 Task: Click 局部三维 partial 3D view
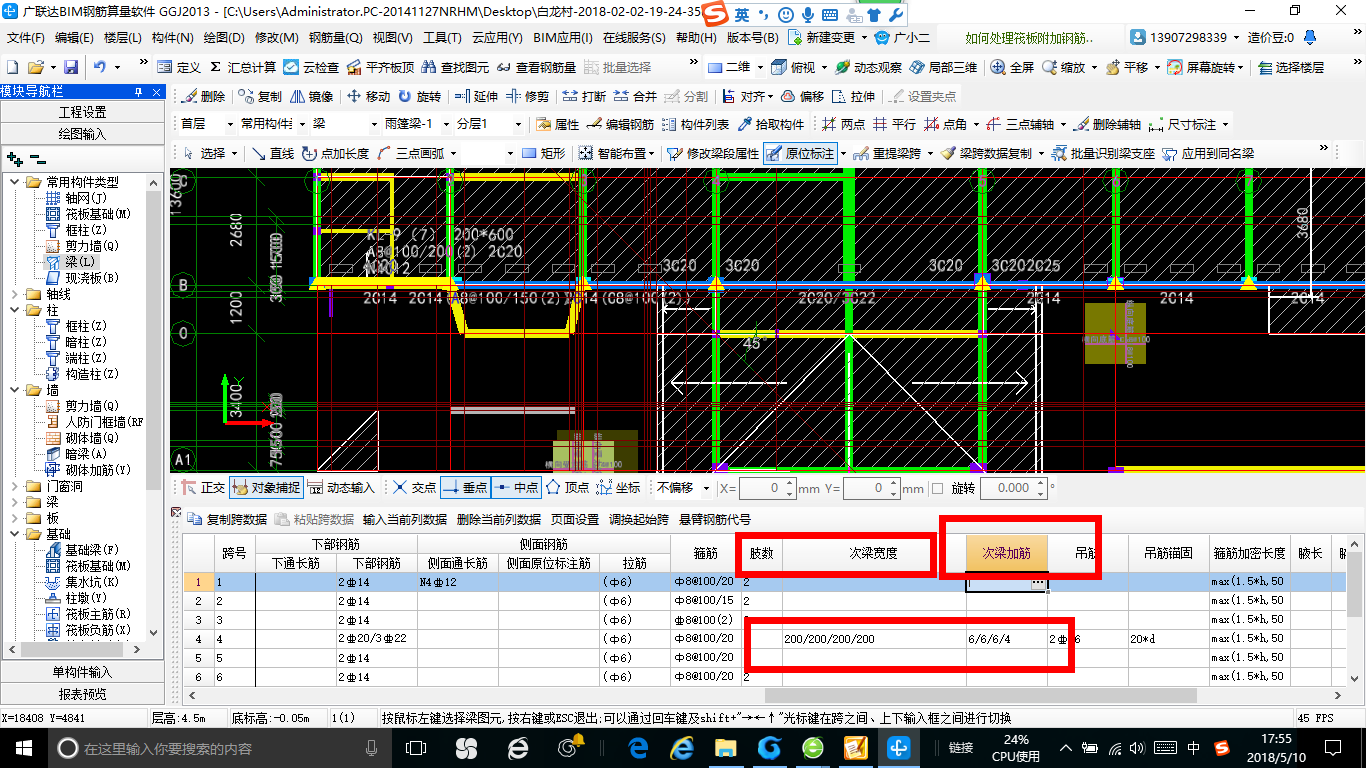pyautogui.click(x=943, y=67)
